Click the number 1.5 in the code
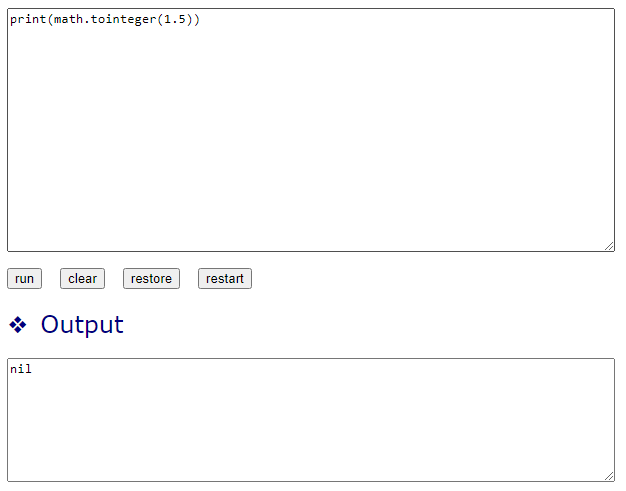 point(174,20)
